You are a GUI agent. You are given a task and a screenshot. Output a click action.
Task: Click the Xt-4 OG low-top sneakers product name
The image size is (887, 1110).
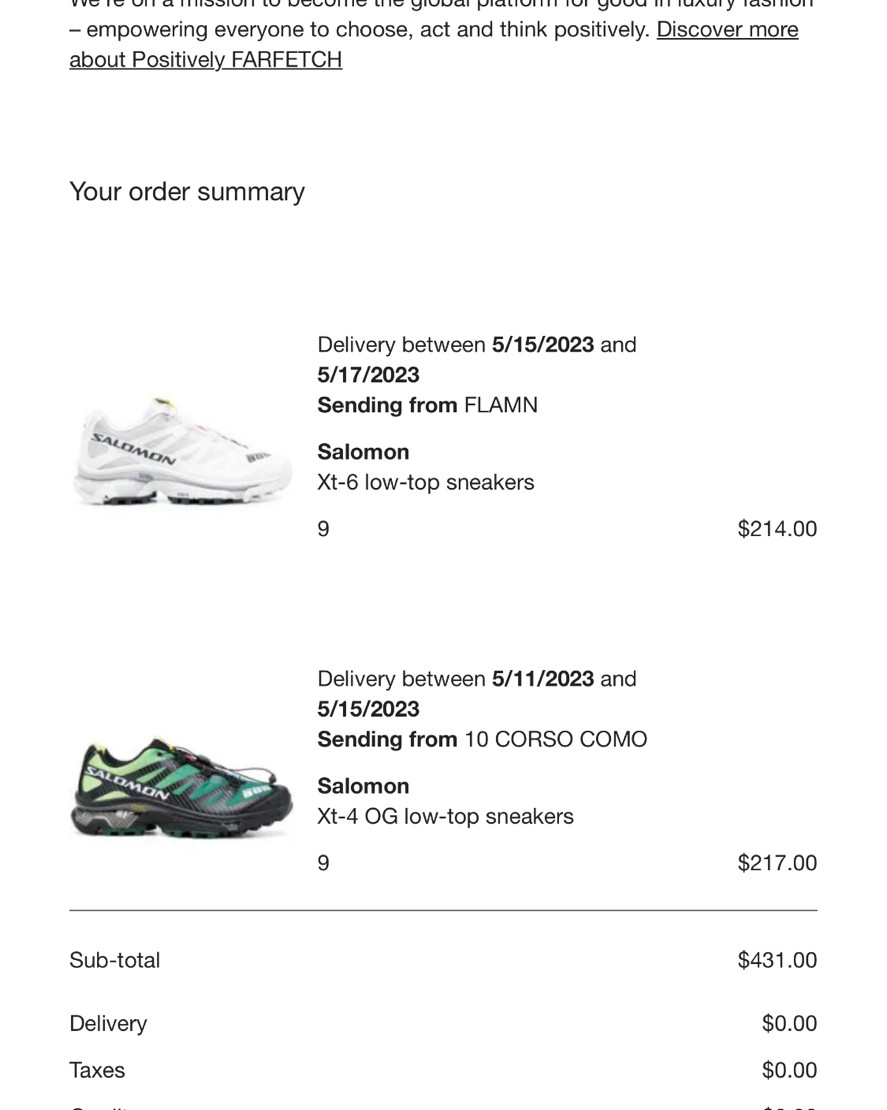445,816
